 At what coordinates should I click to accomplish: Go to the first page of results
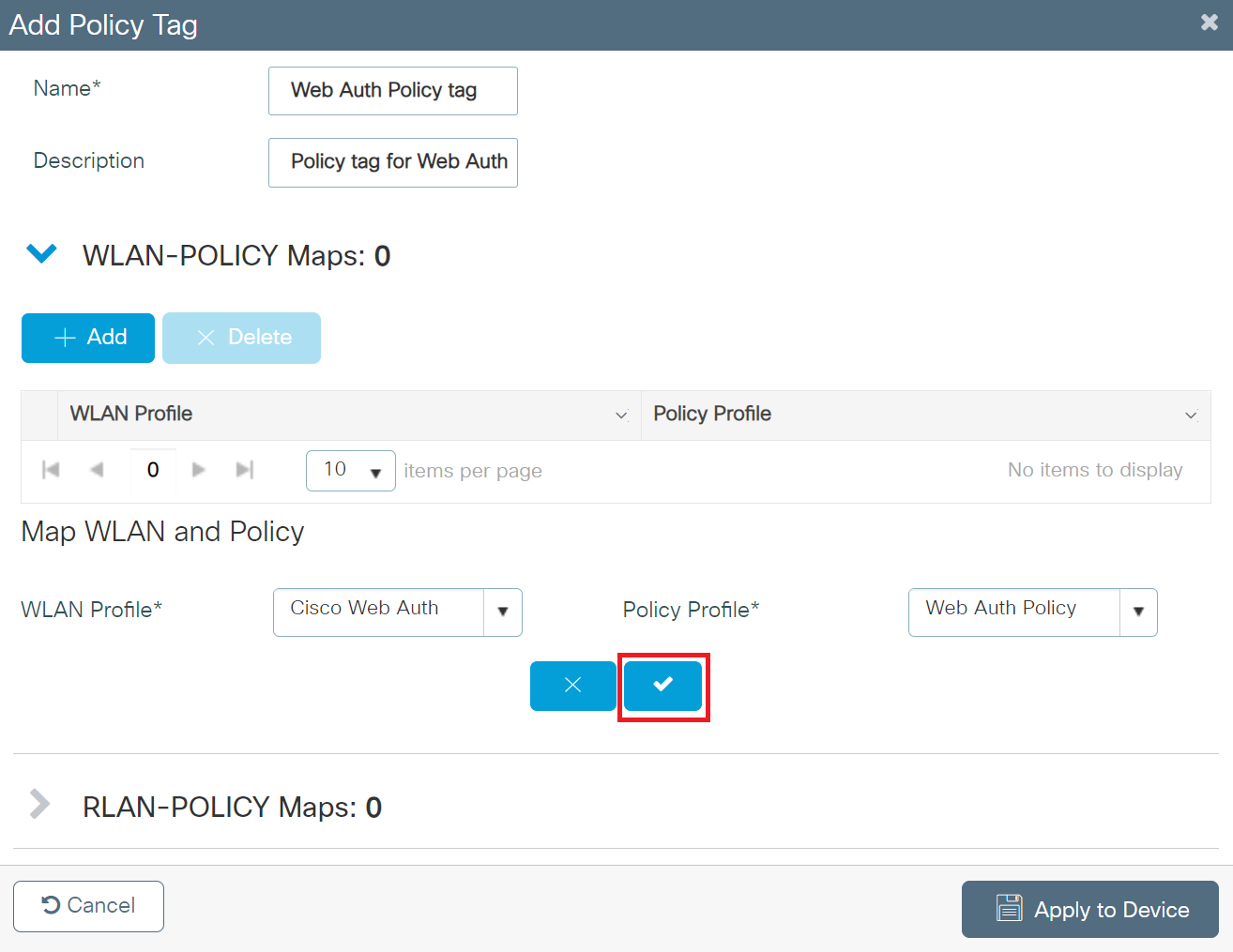tap(52, 470)
